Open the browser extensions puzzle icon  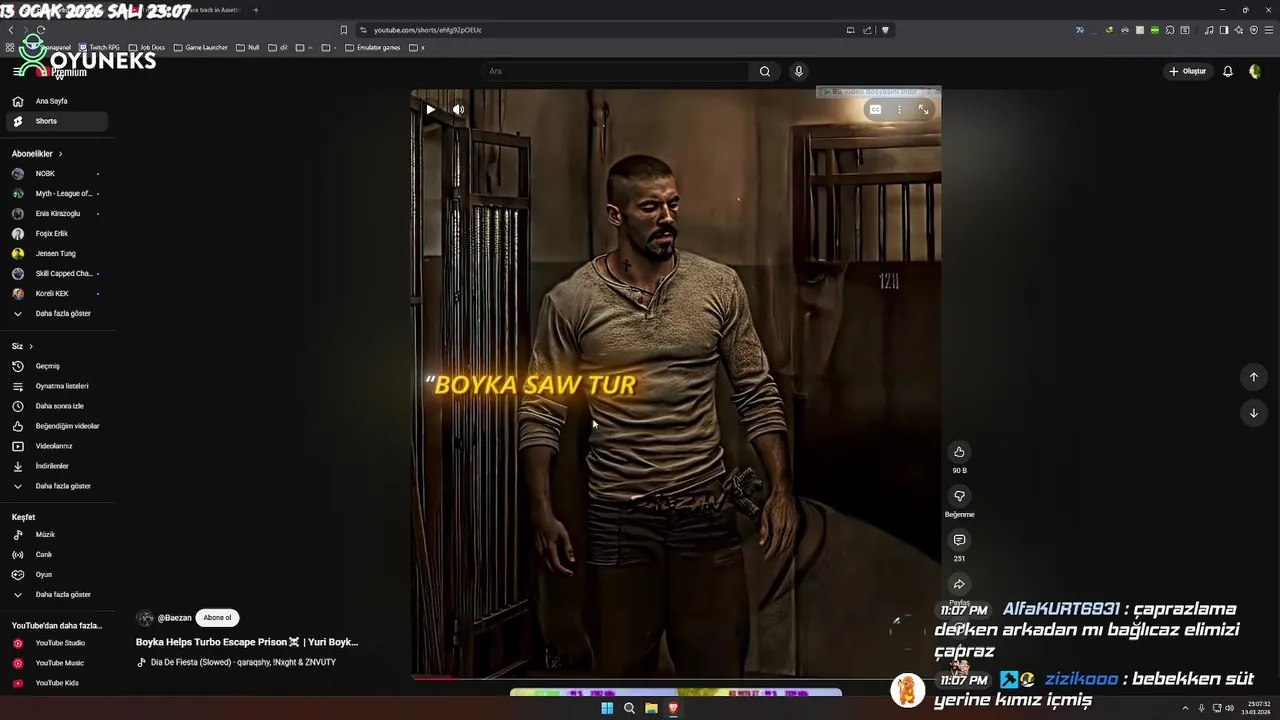coord(1170,30)
